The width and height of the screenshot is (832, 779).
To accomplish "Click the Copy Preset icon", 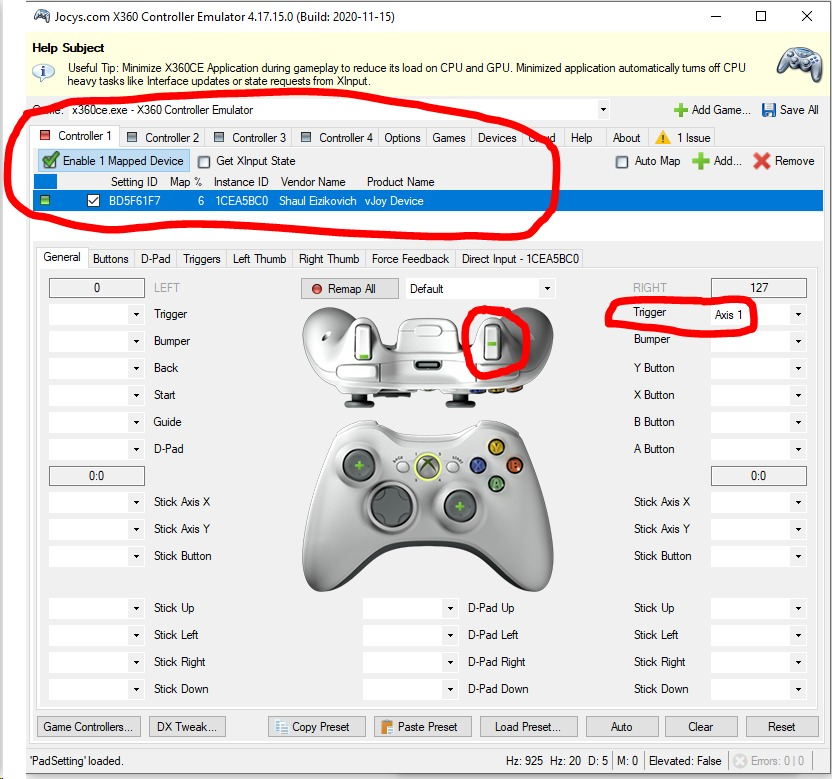I will [x=281, y=726].
